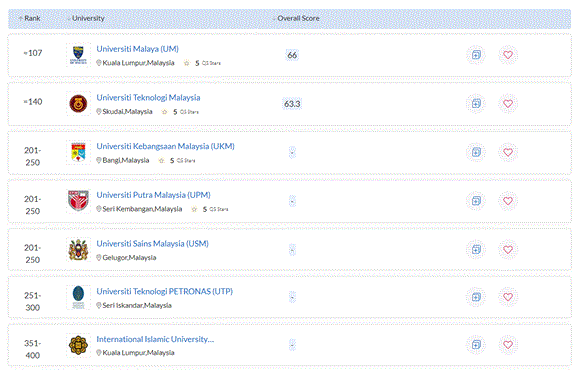The image size is (576, 370).
Task: Click rank =107 cell
Action: pos(33,53)
